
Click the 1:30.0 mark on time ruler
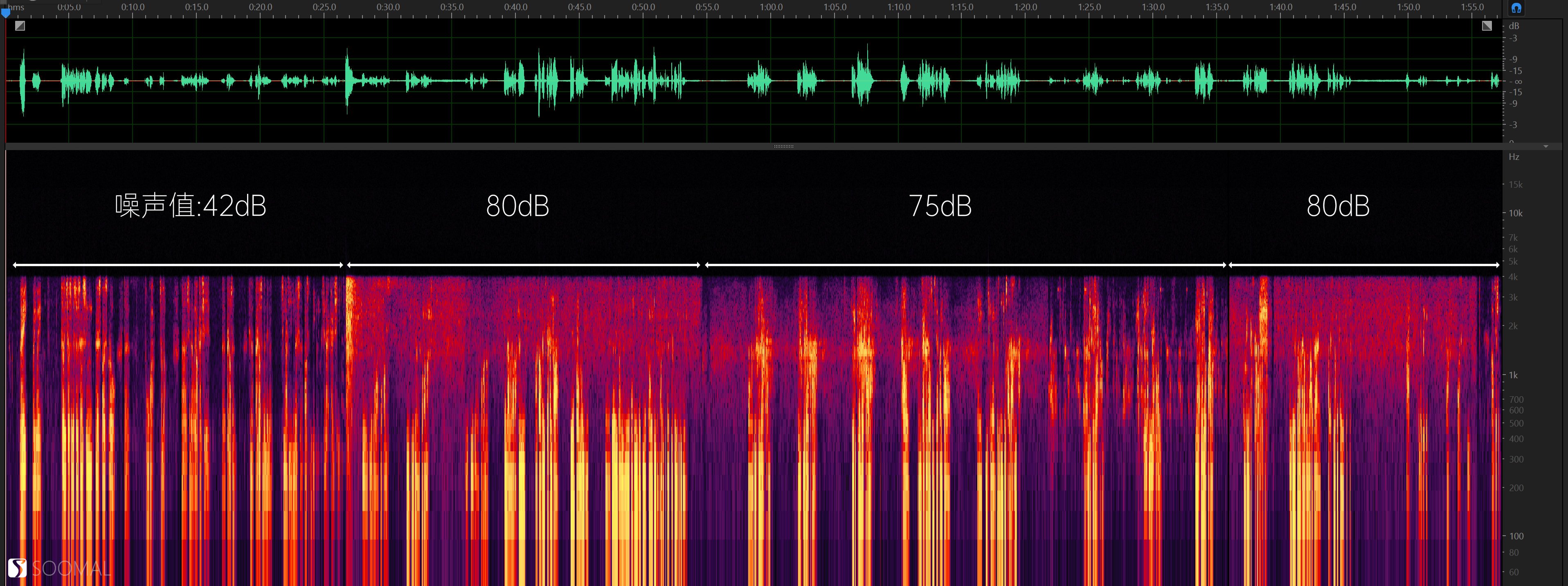(1153, 7)
